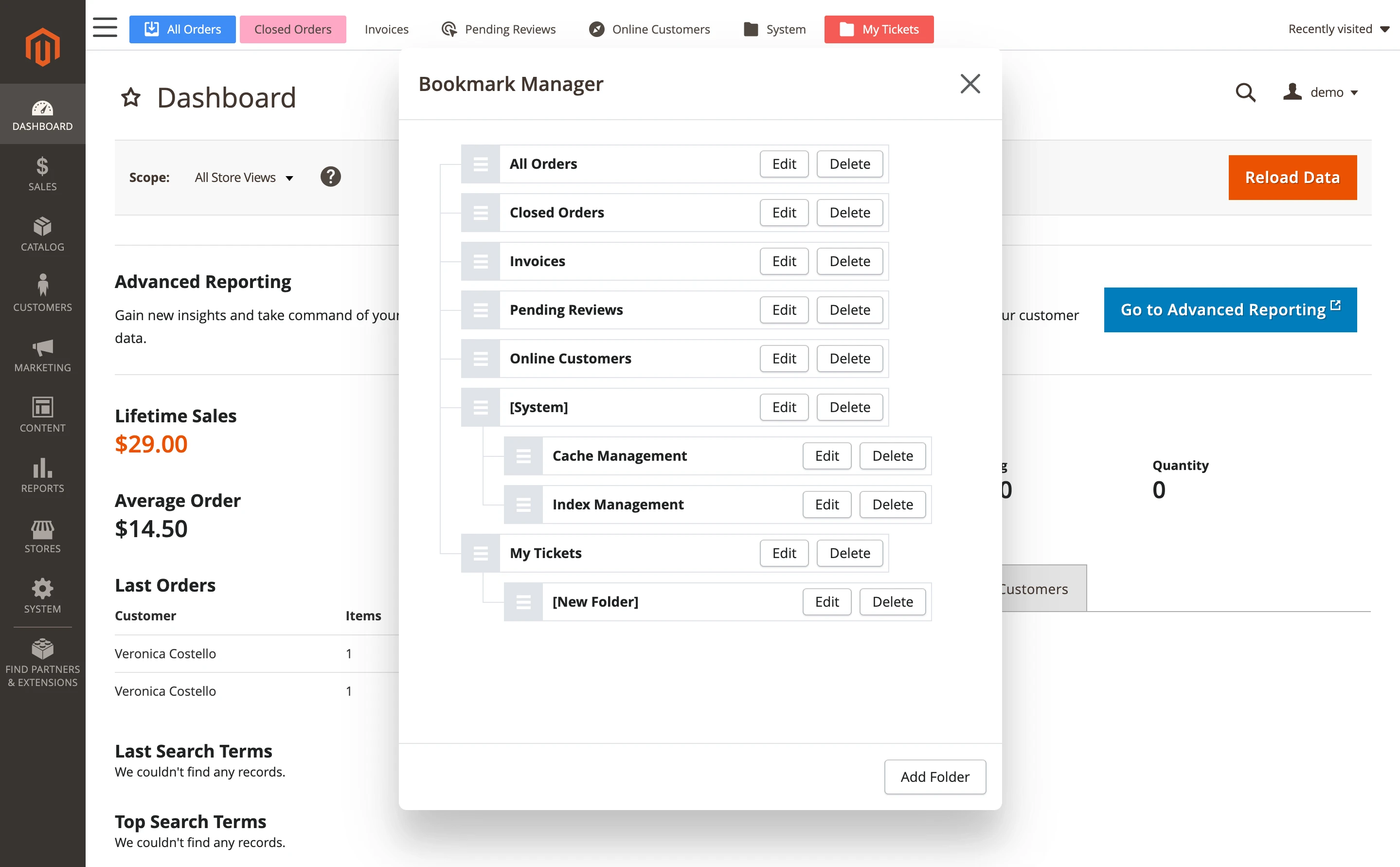
Task: Click the Reload Data button
Action: [1292, 177]
